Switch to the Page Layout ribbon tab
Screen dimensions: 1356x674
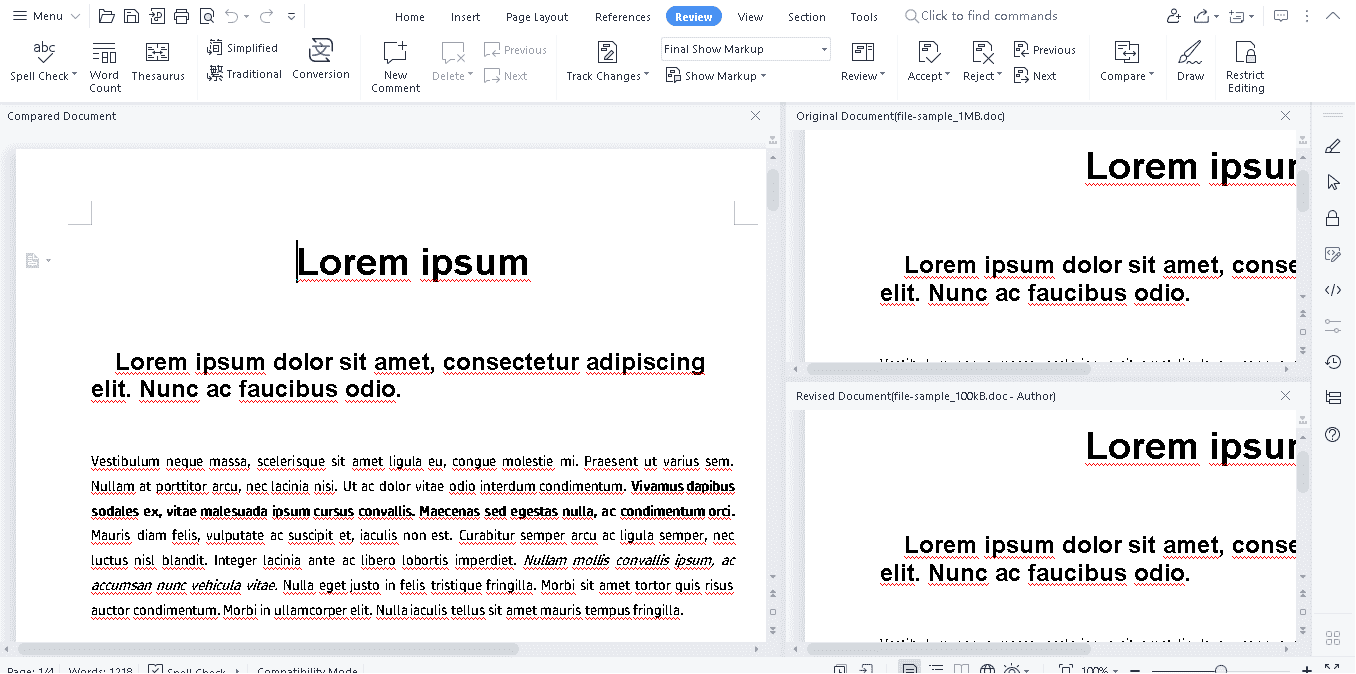click(536, 16)
